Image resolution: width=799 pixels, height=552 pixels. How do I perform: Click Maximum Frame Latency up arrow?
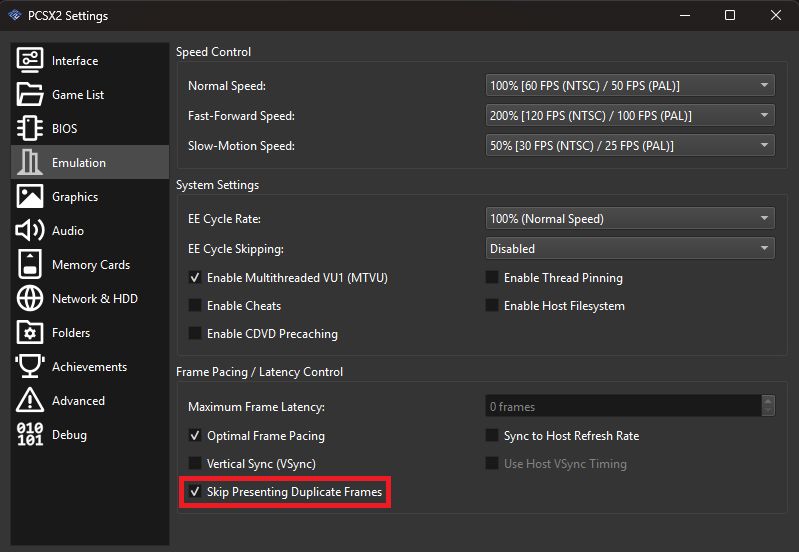click(768, 401)
